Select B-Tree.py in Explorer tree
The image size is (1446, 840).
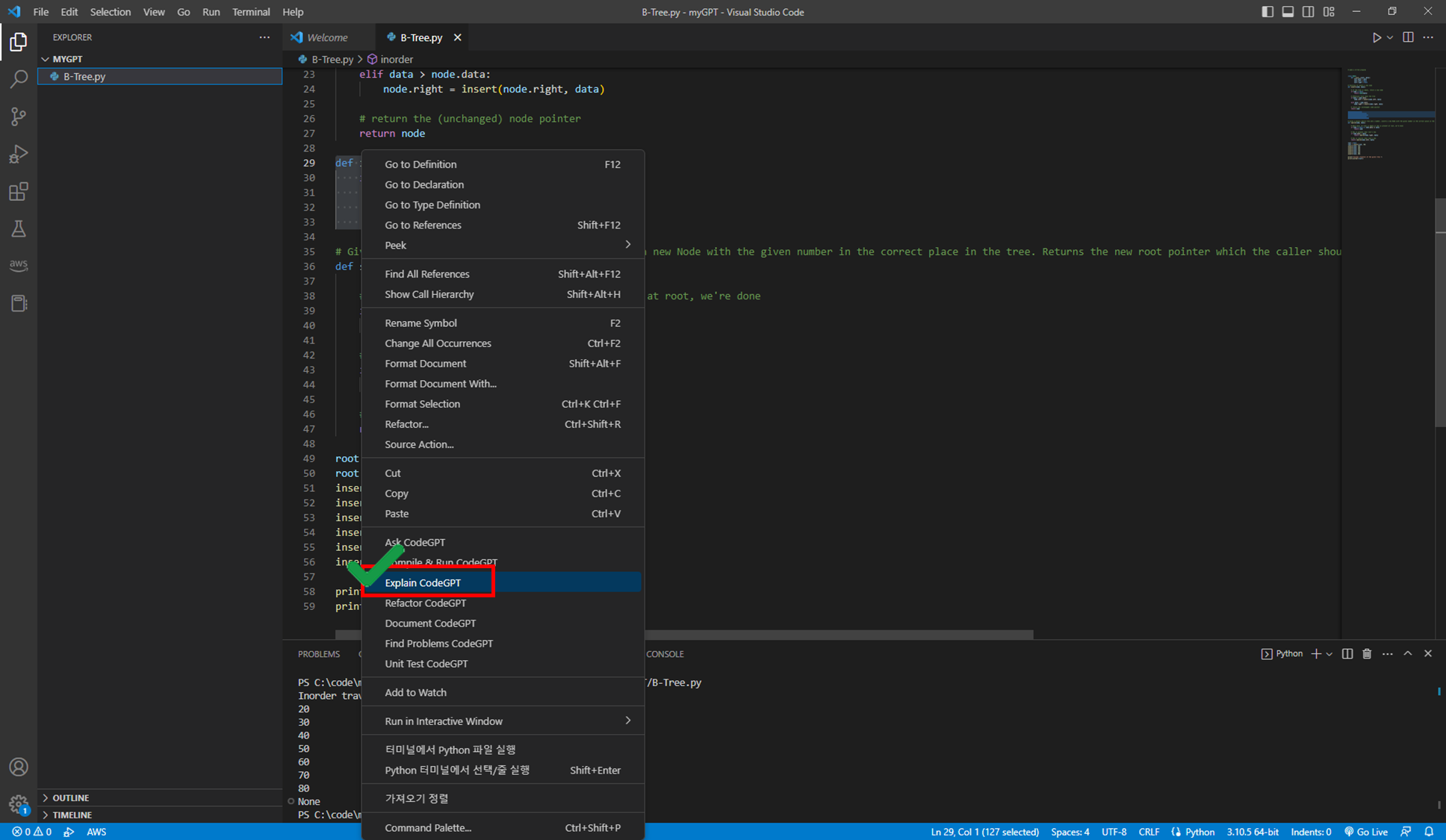coord(84,76)
